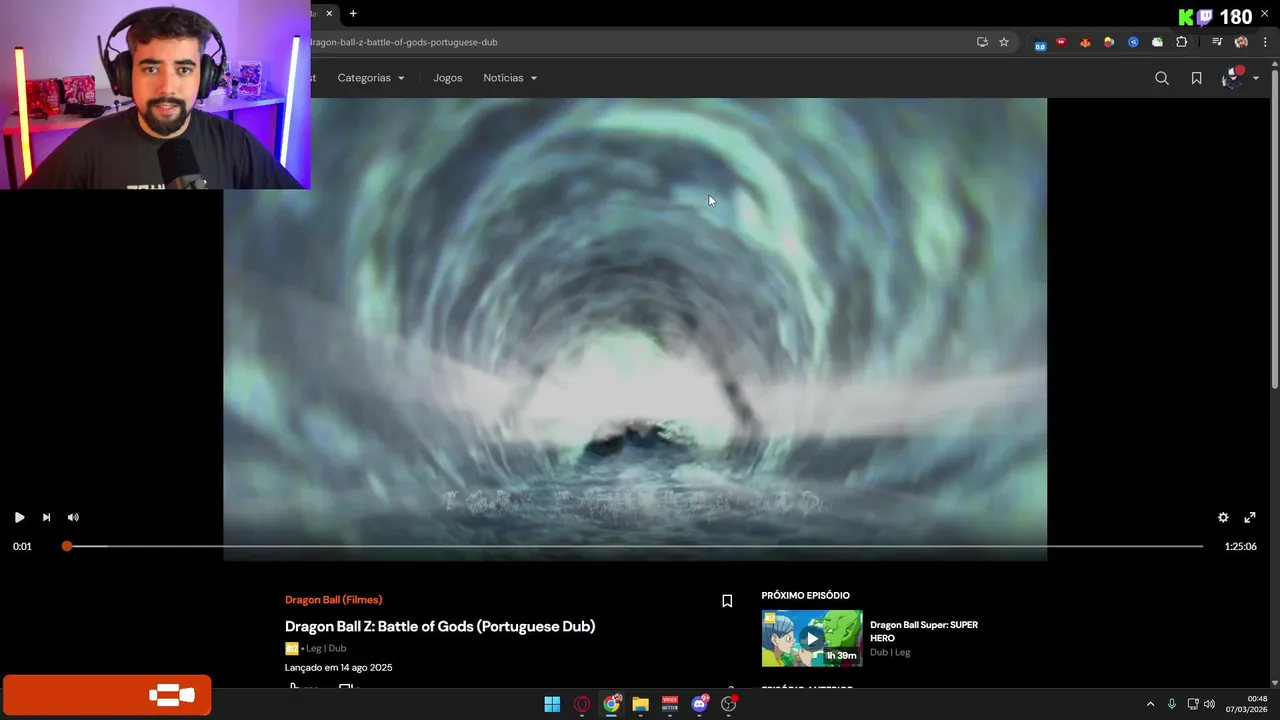The image size is (1280, 720).
Task: Click the Dub | Leg label under SUPER HERO
Action: pyautogui.click(x=890, y=652)
